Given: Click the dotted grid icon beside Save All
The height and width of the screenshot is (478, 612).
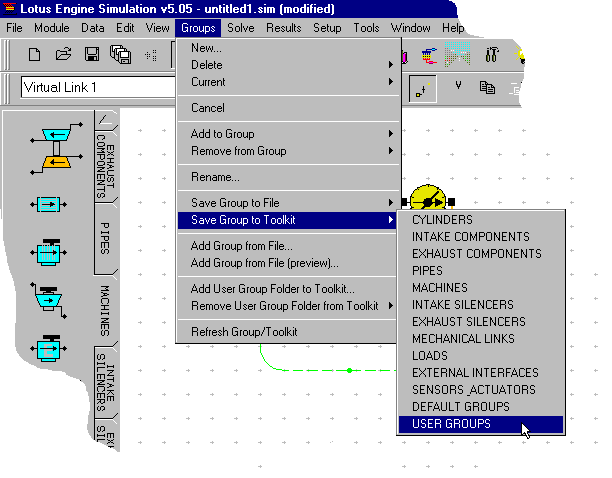Looking at the screenshot, I should click(151, 55).
